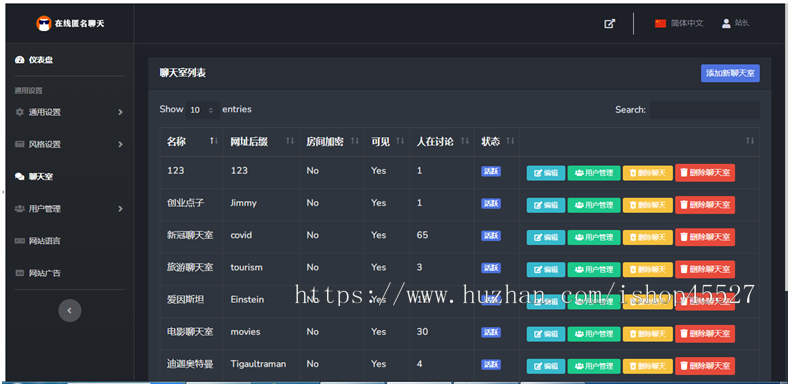
Task: Manage users of 新冠聊天室
Action: [594, 237]
